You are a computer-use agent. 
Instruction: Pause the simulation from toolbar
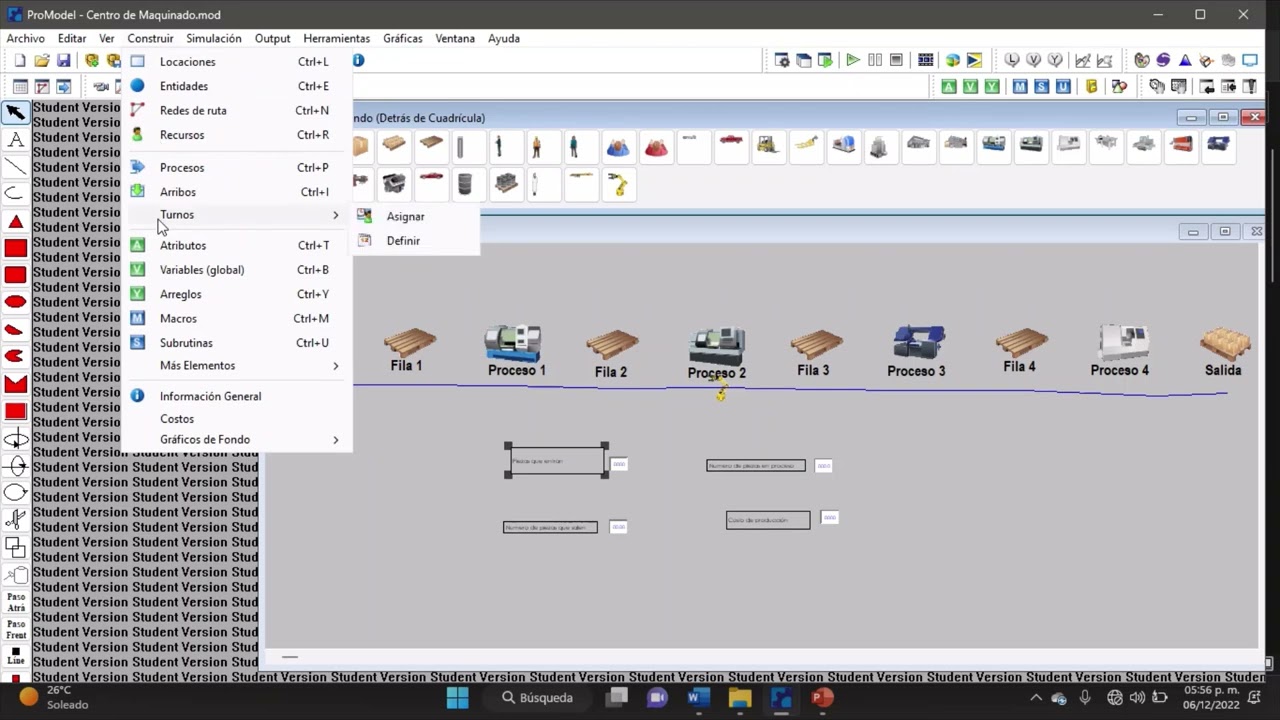click(x=875, y=60)
